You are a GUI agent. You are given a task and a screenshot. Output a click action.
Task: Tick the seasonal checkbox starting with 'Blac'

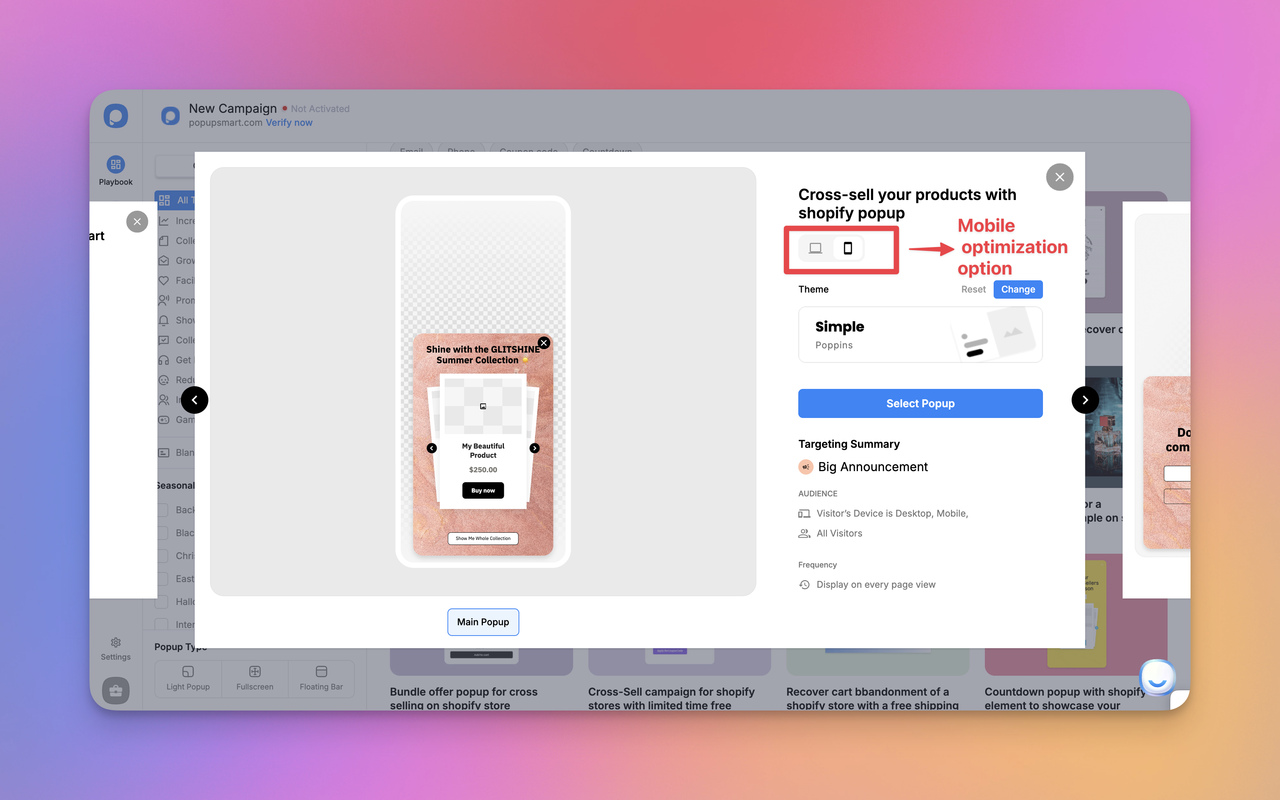[x=162, y=533]
